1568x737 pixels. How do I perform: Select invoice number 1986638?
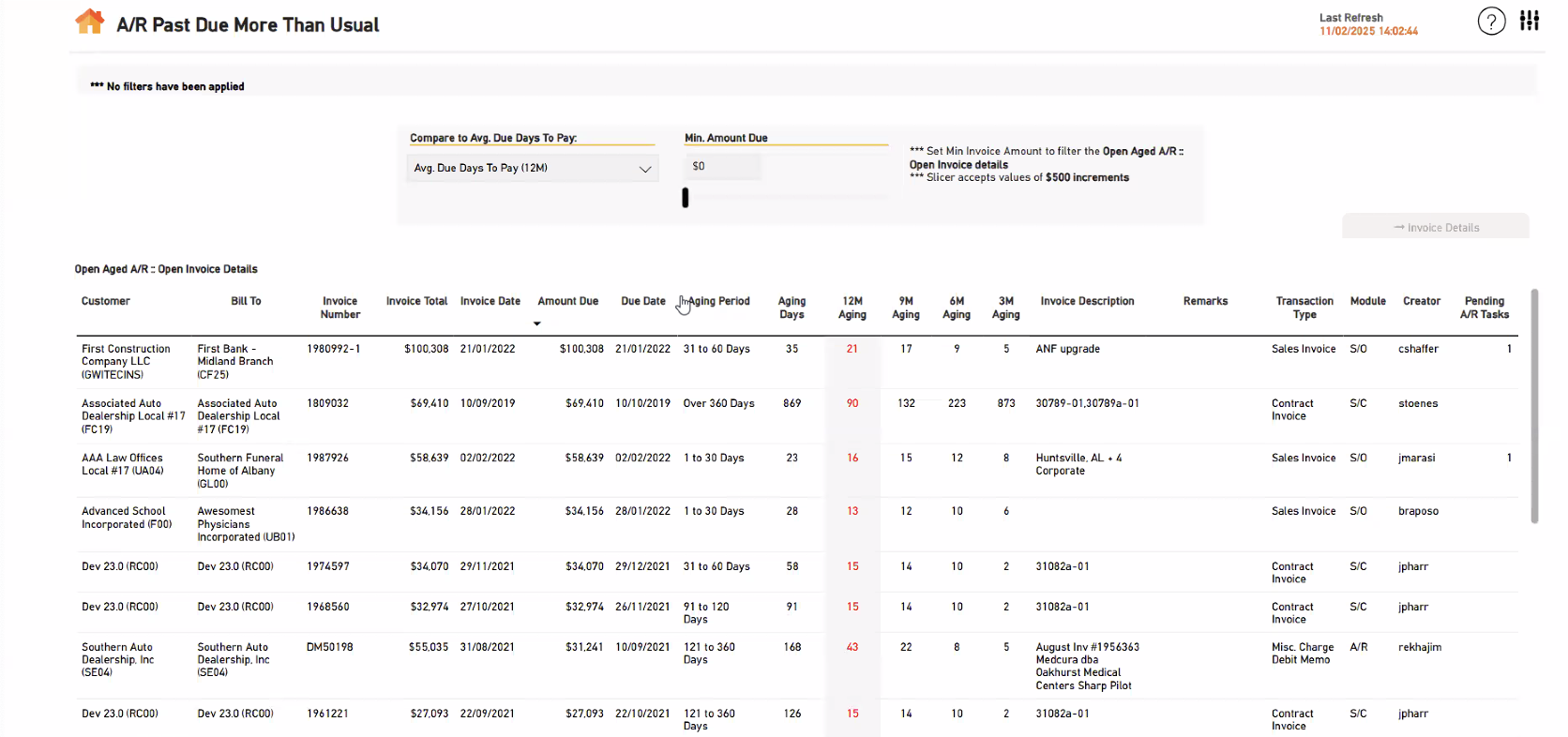327,511
